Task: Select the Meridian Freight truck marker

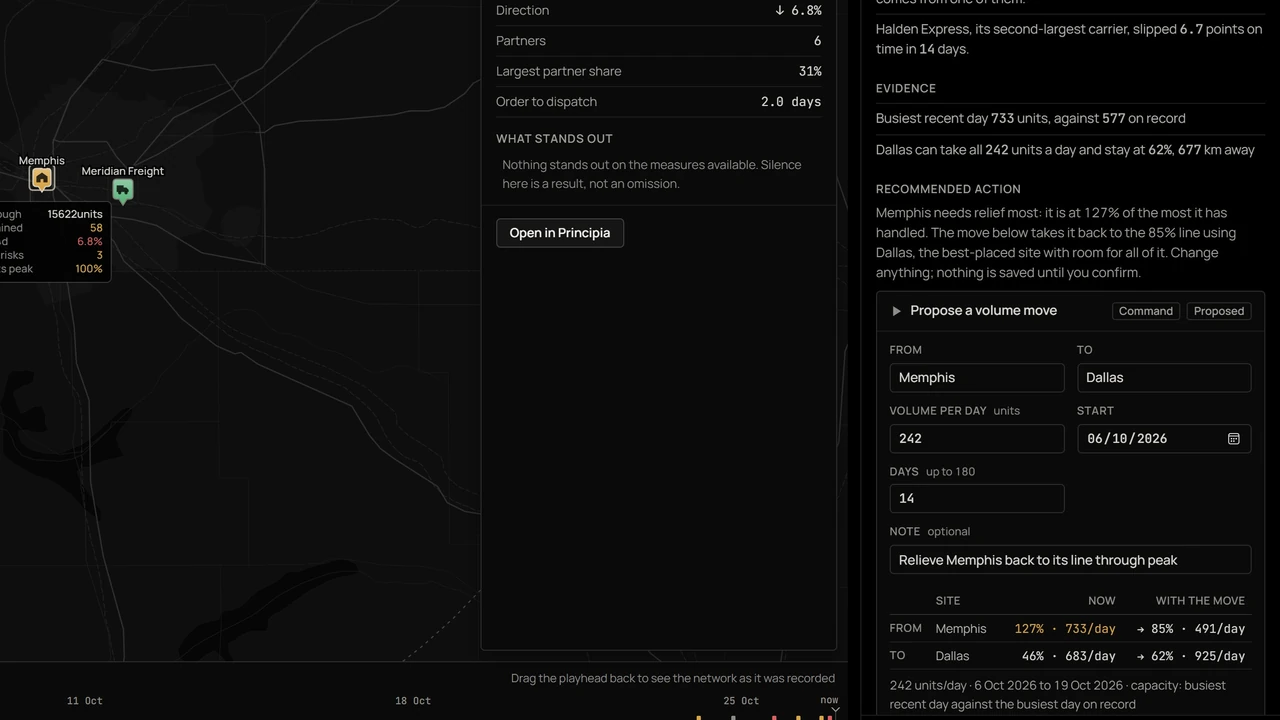Action: pyautogui.click(x=123, y=190)
